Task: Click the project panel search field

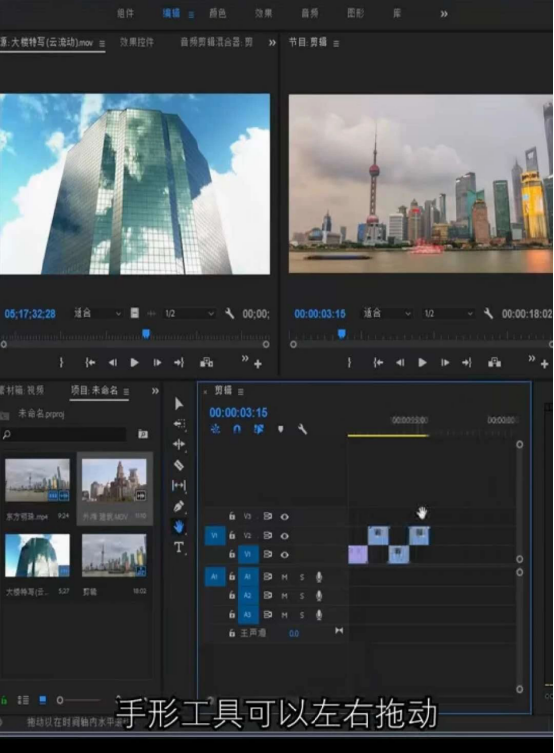Action: [63, 434]
